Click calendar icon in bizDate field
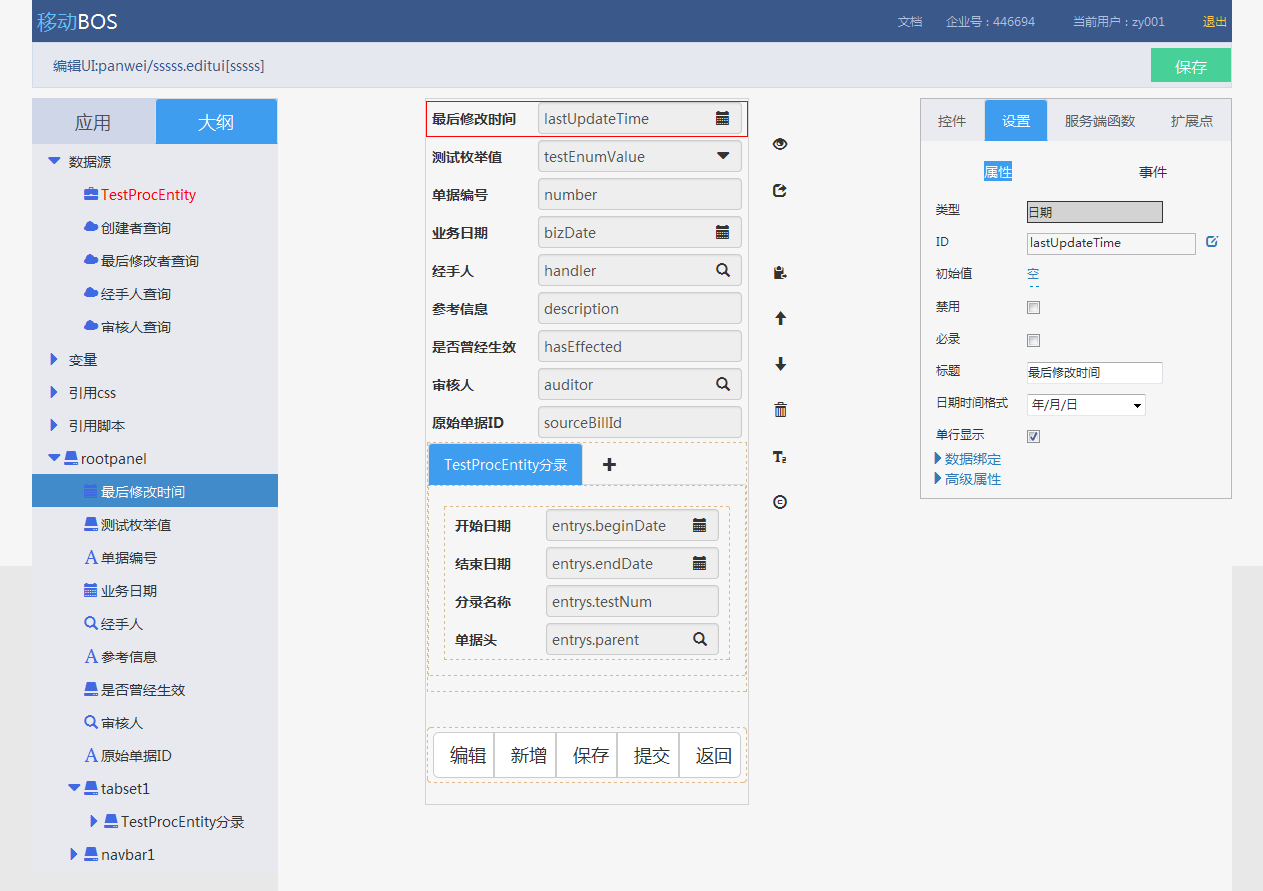Screen dimensions: 1263x891 click(722, 232)
